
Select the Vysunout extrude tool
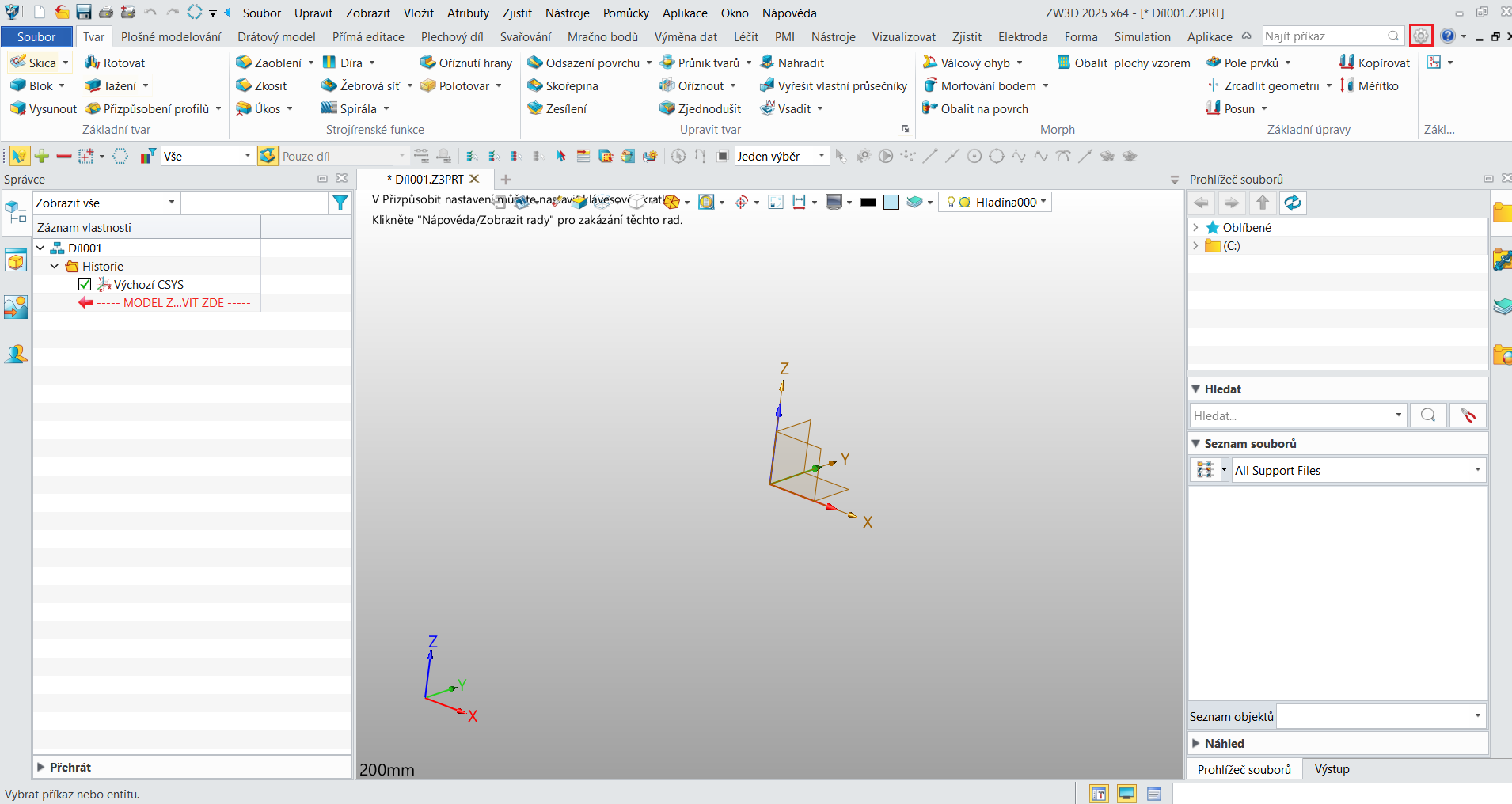(44, 108)
